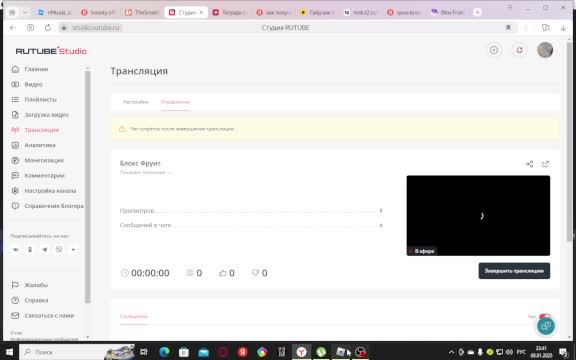Image resolution: width=576 pixels, height=360 pixels.
Task: Open the teal chat support bubble
Action: 546,326
